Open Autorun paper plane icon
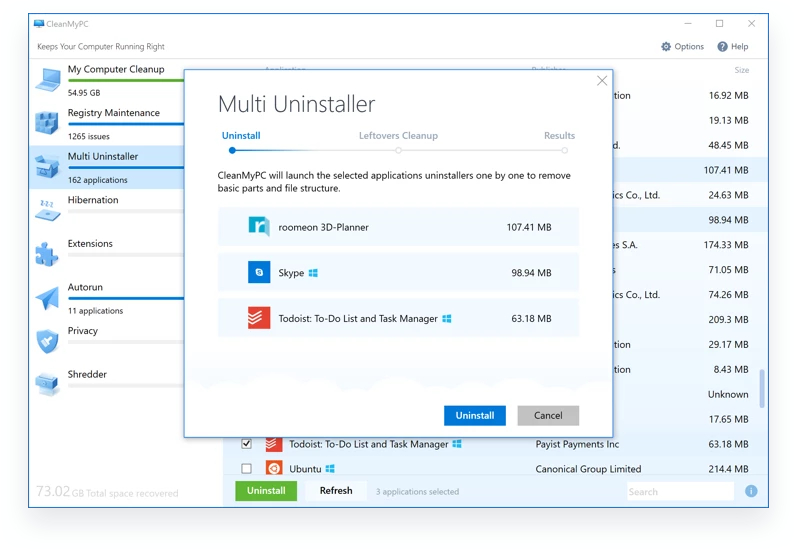 (x=47, y=298)
